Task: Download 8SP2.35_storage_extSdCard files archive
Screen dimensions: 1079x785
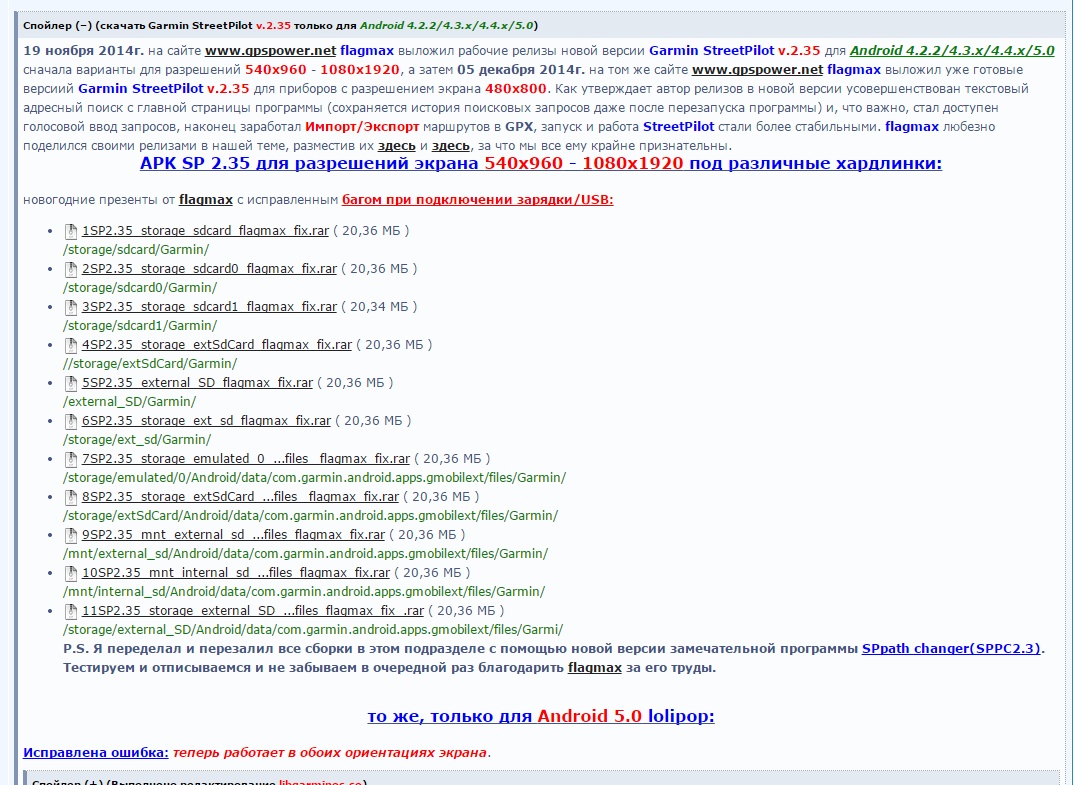Action: tap(240, 496)
